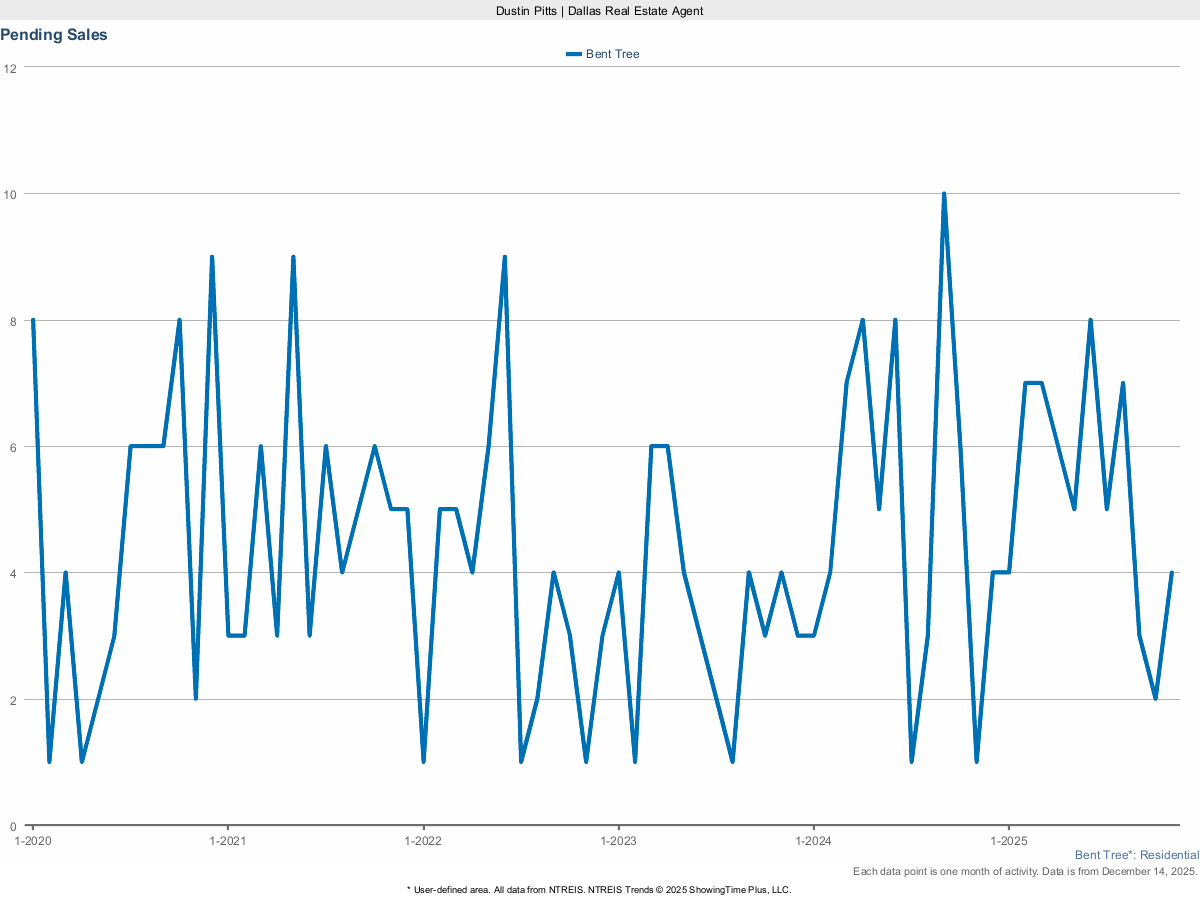Click the lowest dip at value 1
1200x900 pixels.
[50, 762]
